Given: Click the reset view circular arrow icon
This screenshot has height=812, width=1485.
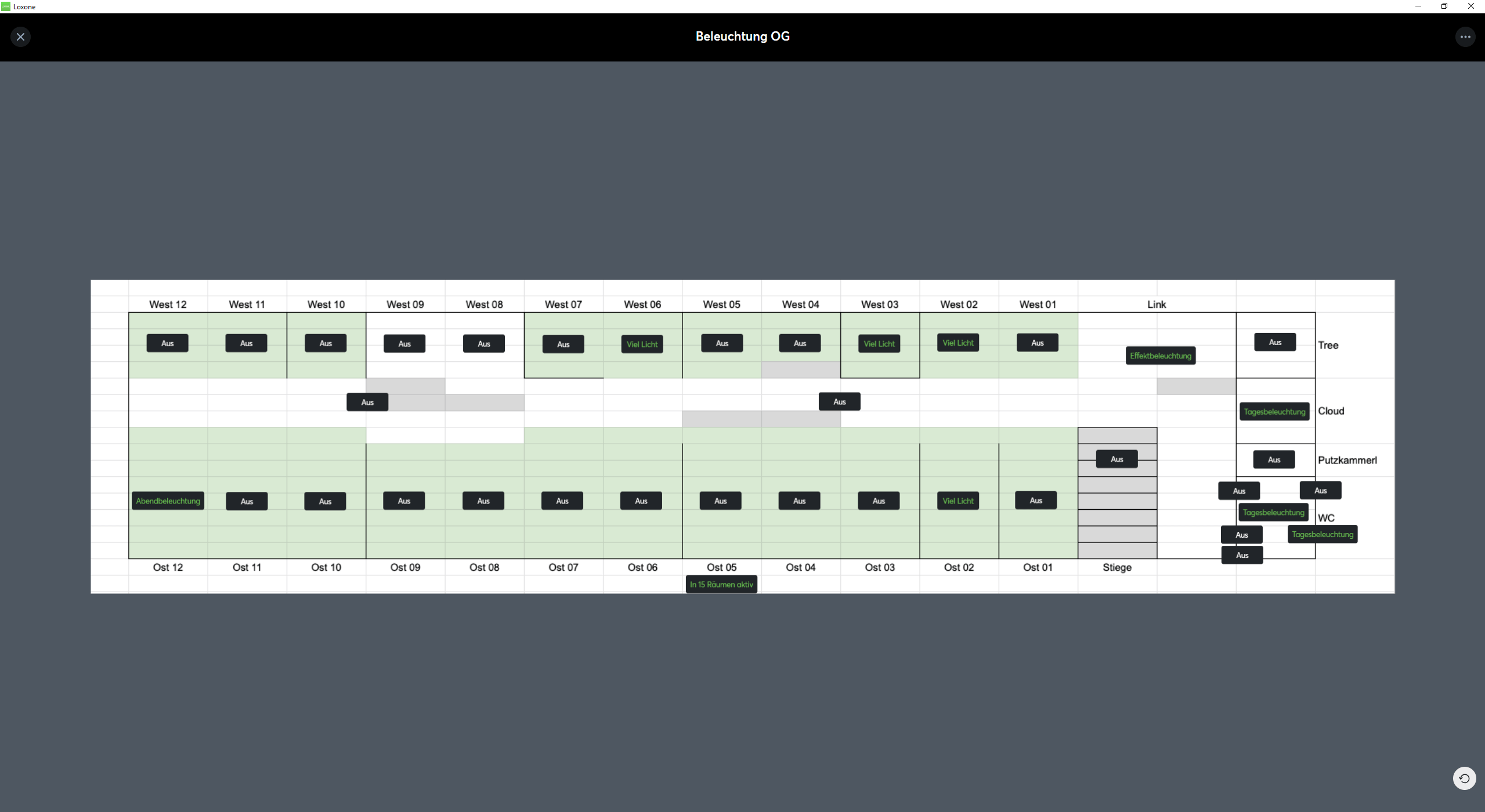Looking at the screenshot, I should (1464, 778).
